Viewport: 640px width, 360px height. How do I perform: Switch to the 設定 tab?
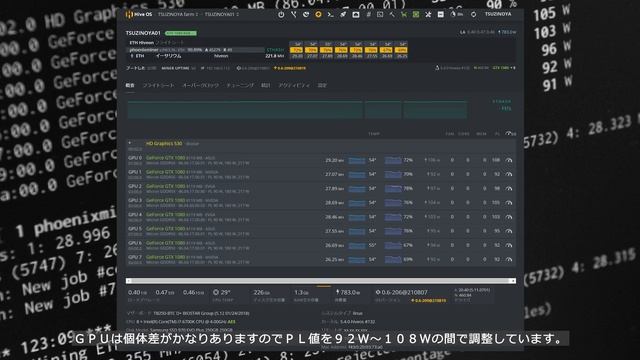click(322, 86)
